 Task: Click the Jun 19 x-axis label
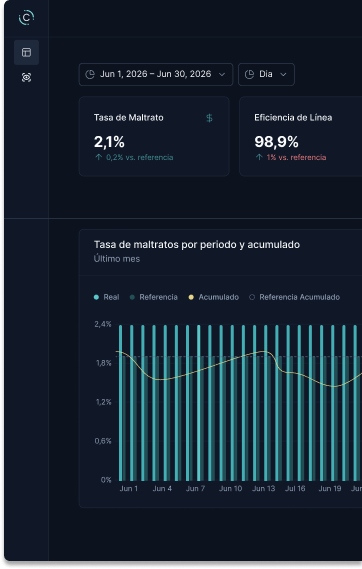(x=330, y=488)
